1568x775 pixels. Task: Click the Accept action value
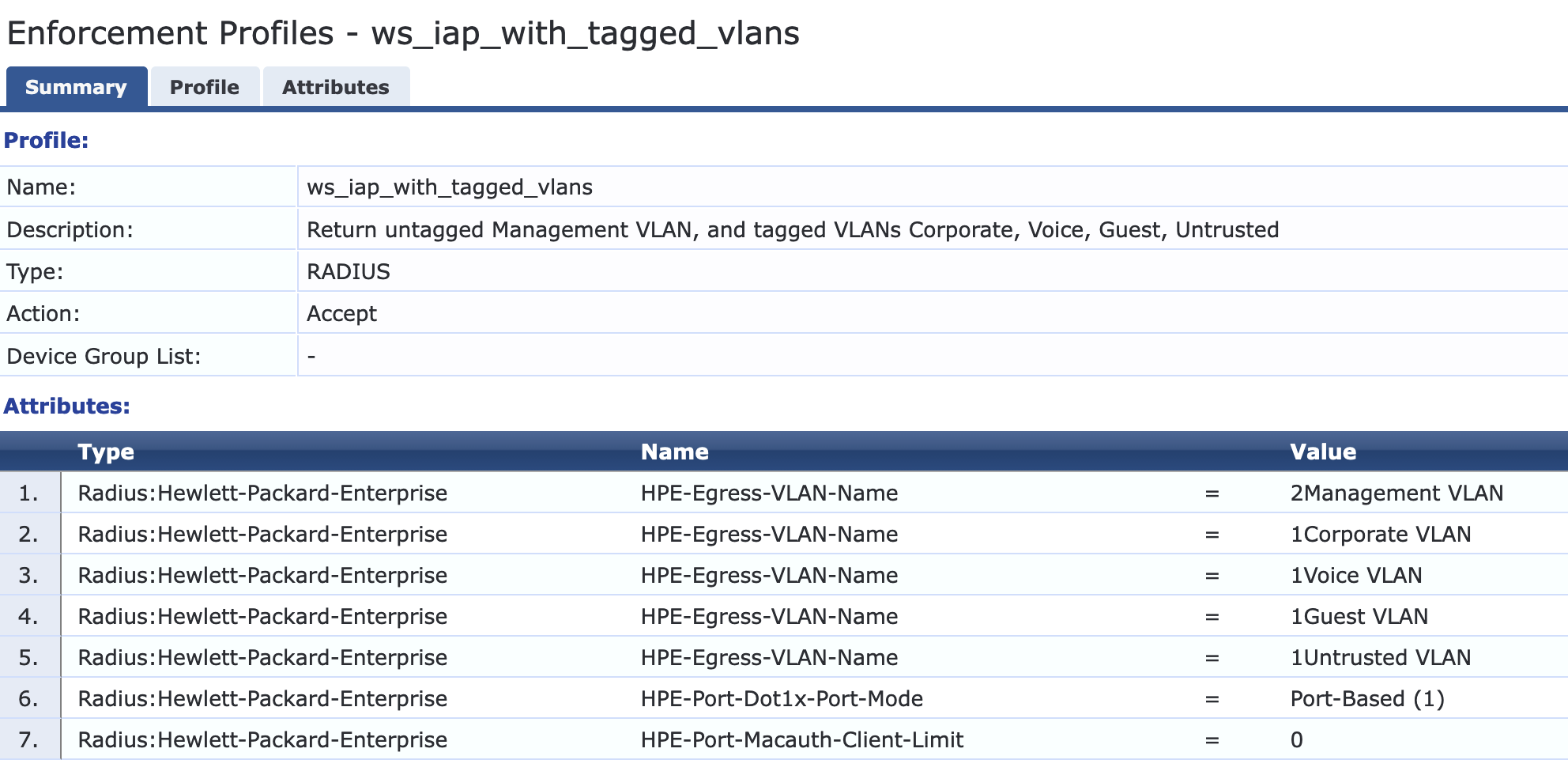tap(341, 314)
